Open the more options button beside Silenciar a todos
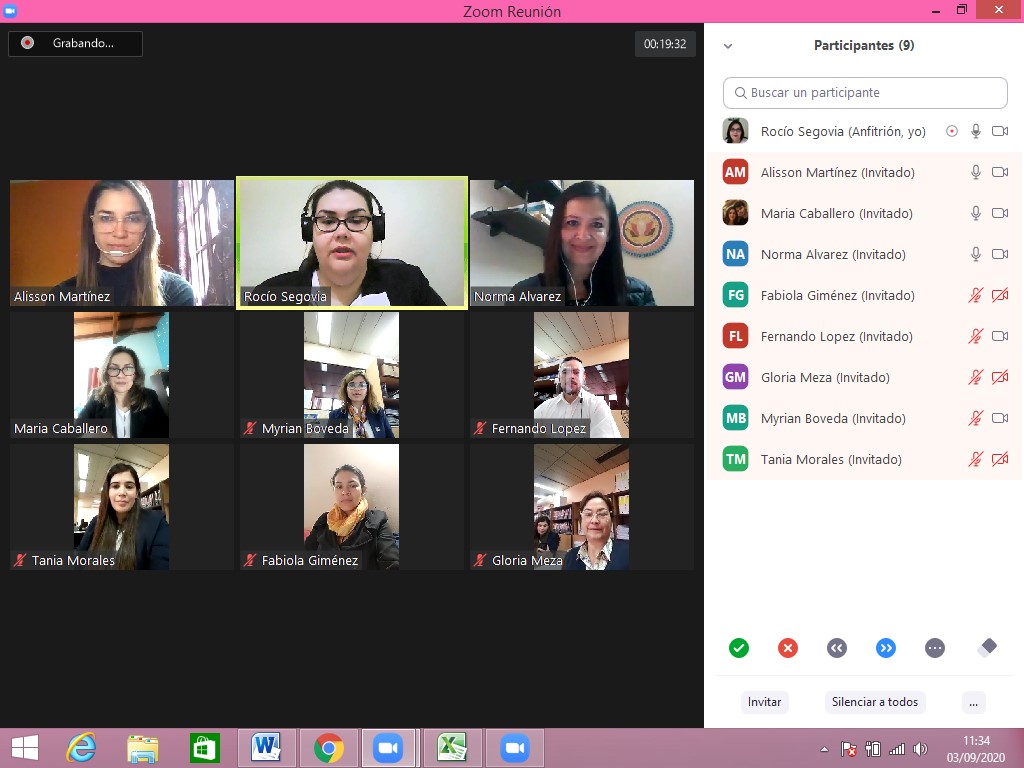 973,702
